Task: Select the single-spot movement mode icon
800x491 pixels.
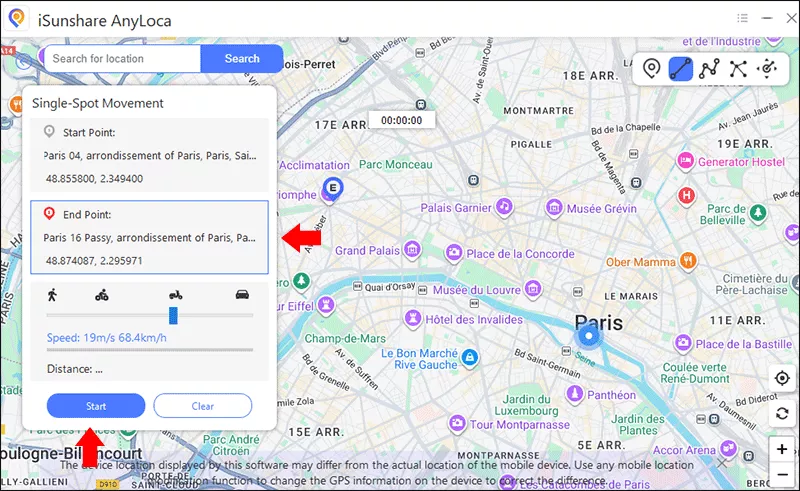Action: [680, 68]
